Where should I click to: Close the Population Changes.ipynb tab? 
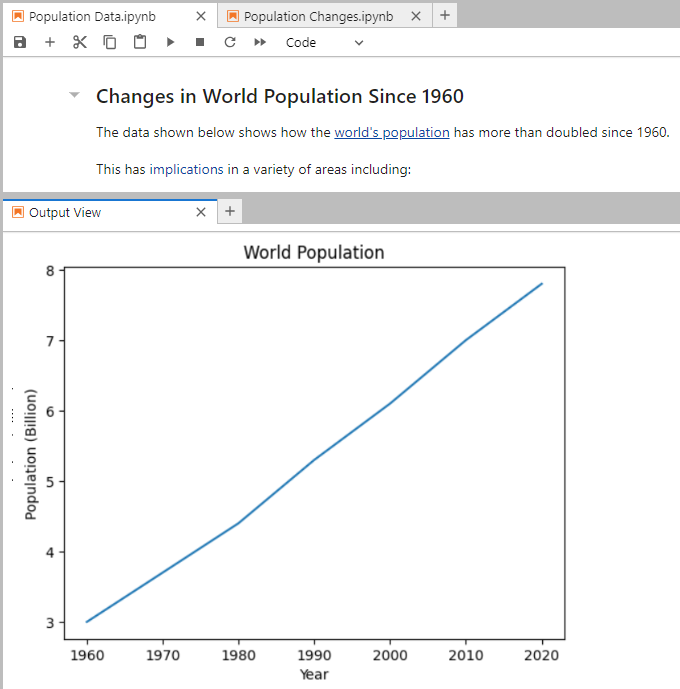(415, 16)
